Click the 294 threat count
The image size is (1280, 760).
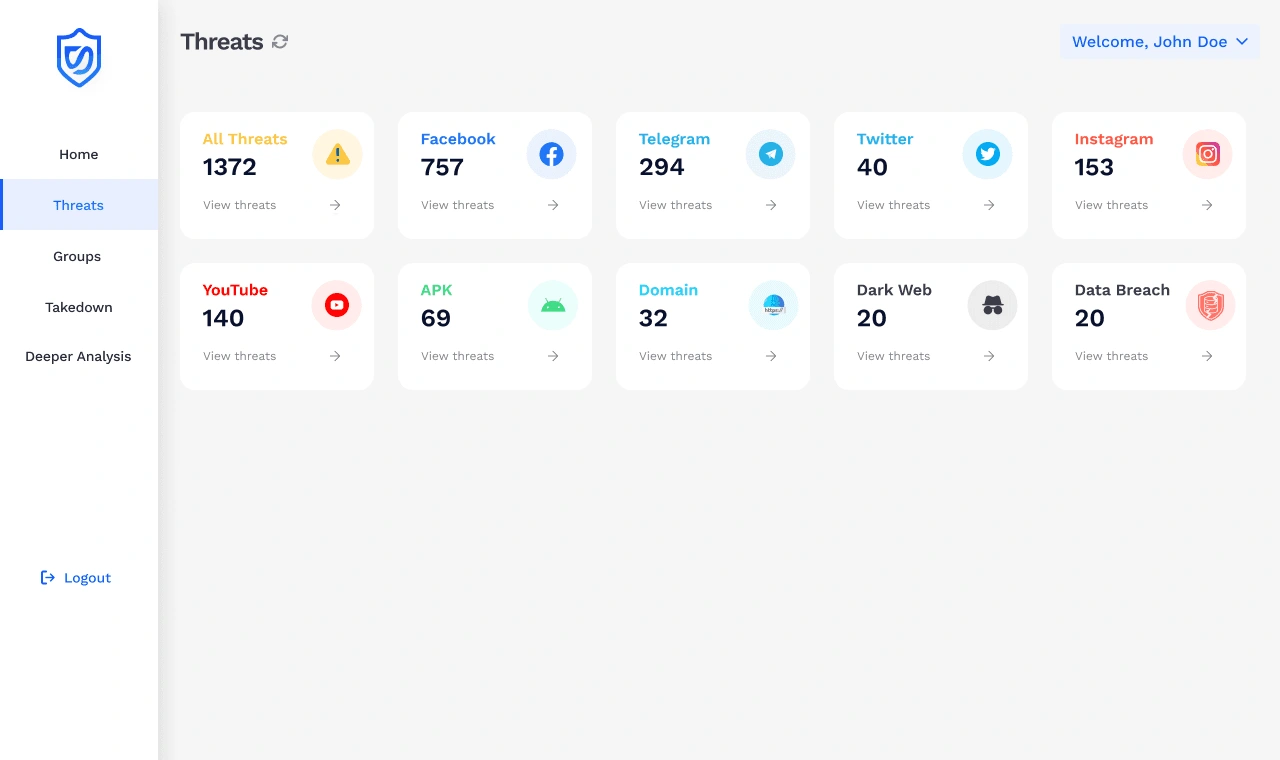coord(662,167)
